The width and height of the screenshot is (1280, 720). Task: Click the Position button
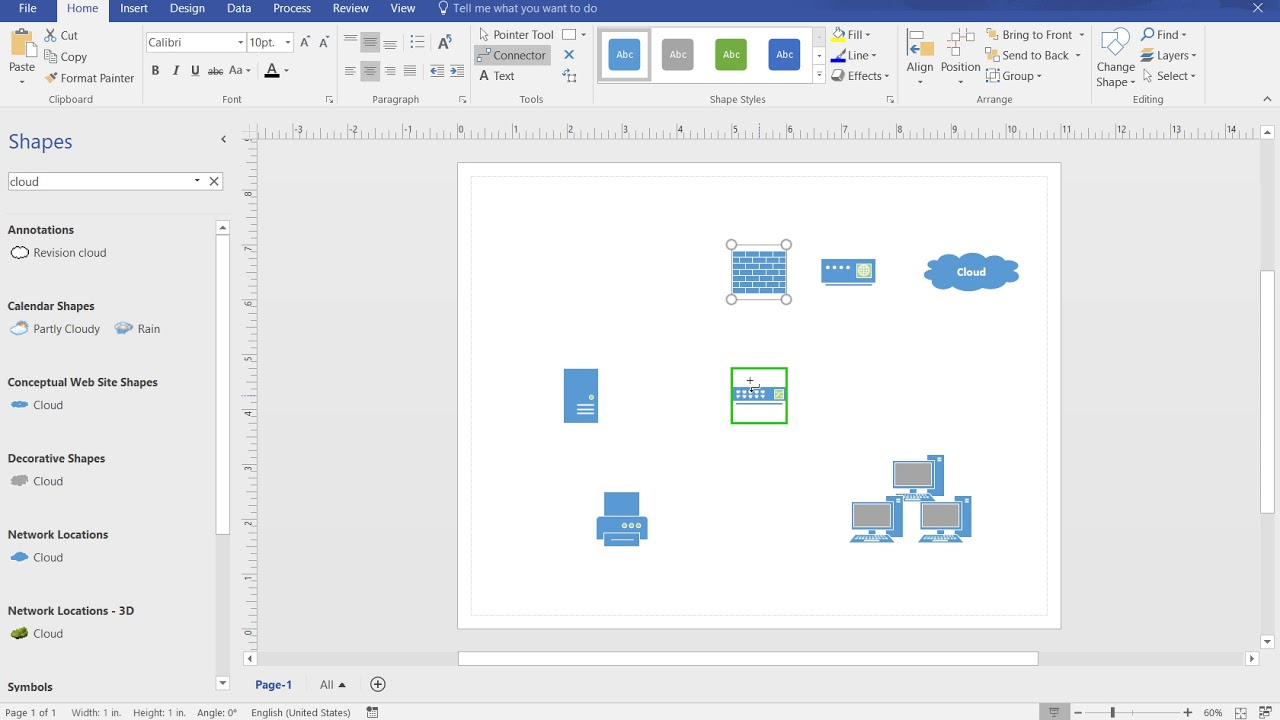[x=960, y=56]
